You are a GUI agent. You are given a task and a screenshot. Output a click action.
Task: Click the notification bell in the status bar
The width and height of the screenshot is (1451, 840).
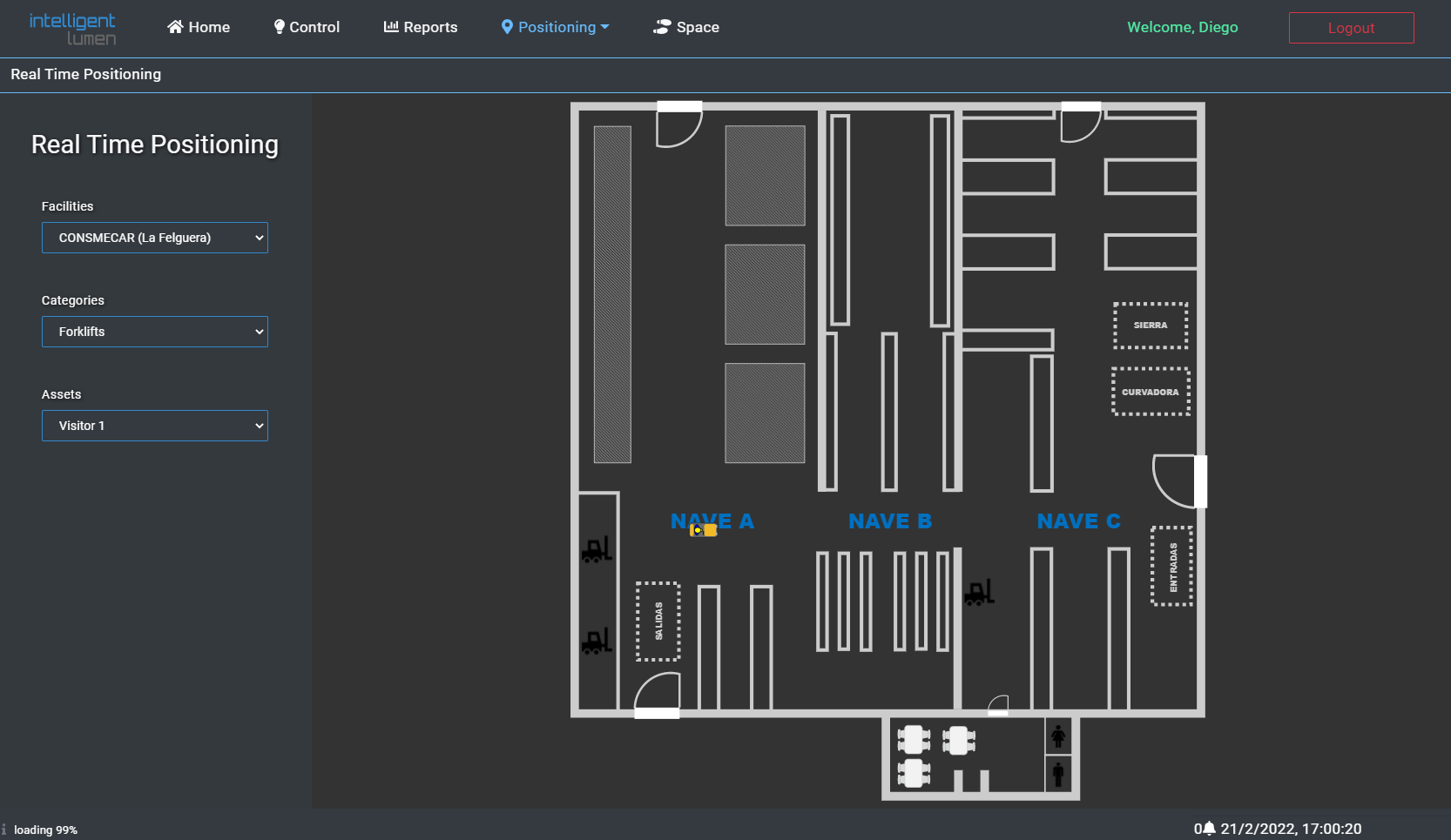pyautogui.click(x=1208, y=828)
